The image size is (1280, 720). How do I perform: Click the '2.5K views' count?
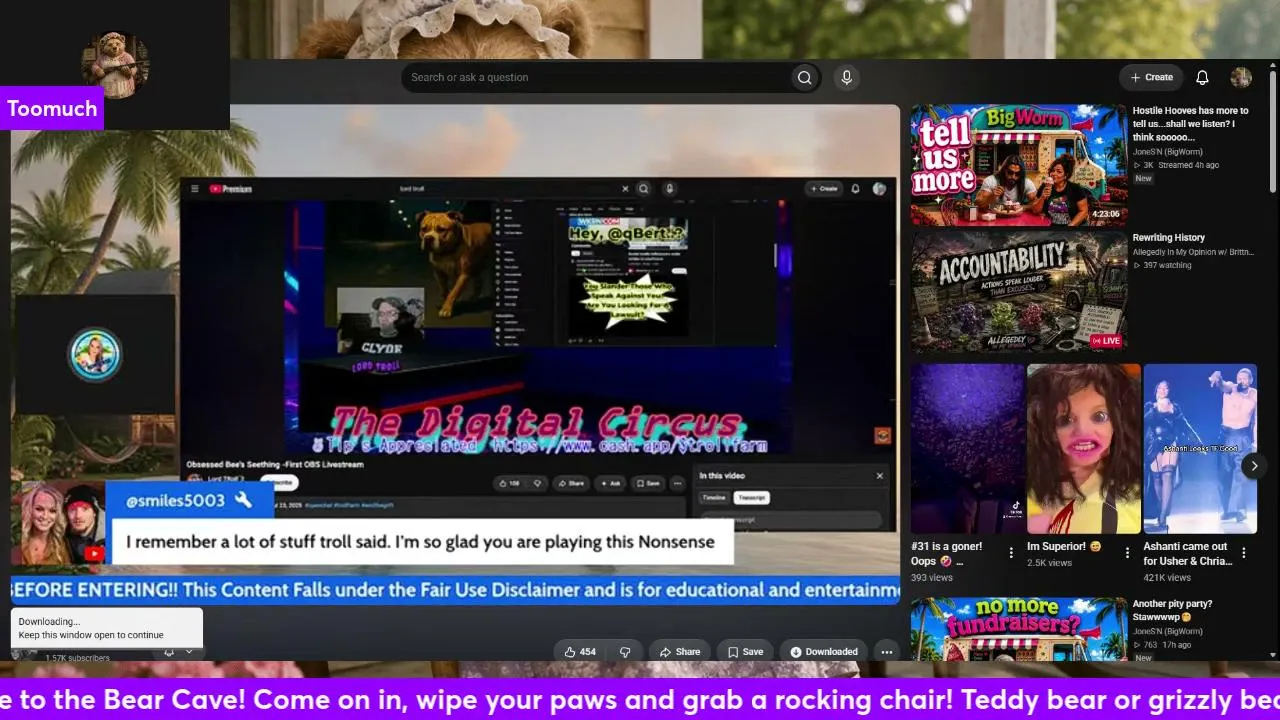tap(1051, 563)
